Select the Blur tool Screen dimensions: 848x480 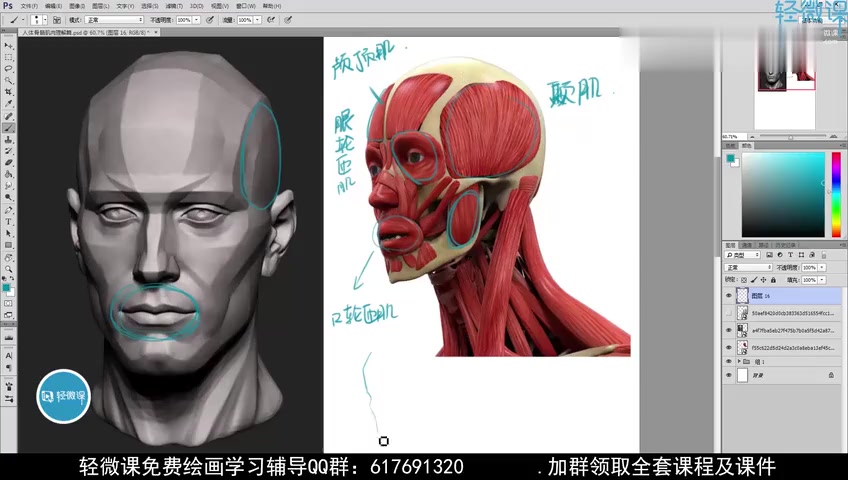coord(8,185)
